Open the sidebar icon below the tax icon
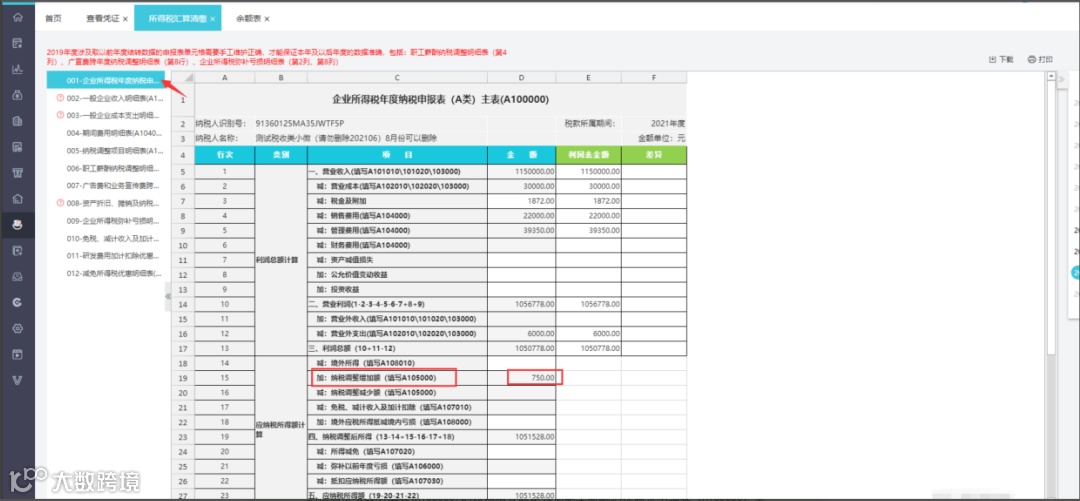Image resolution: width=1080 pixels, height=501 pixels. [18, 250]
